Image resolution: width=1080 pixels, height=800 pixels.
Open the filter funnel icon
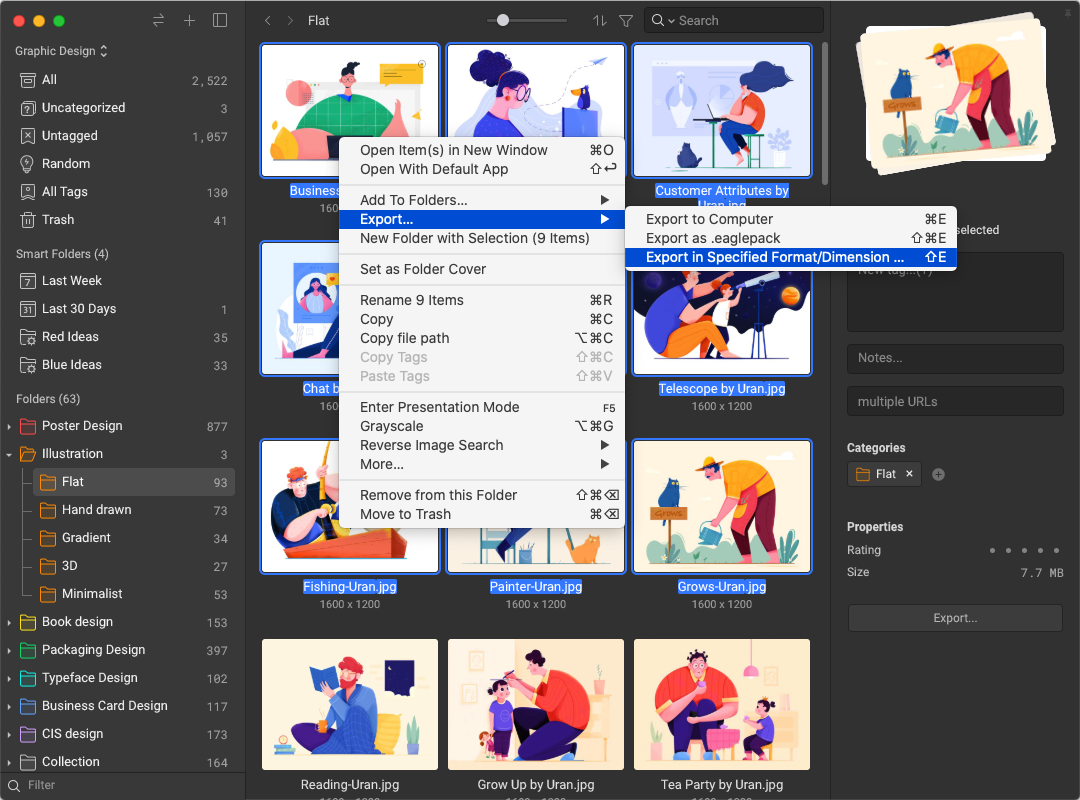coord(625,21)
